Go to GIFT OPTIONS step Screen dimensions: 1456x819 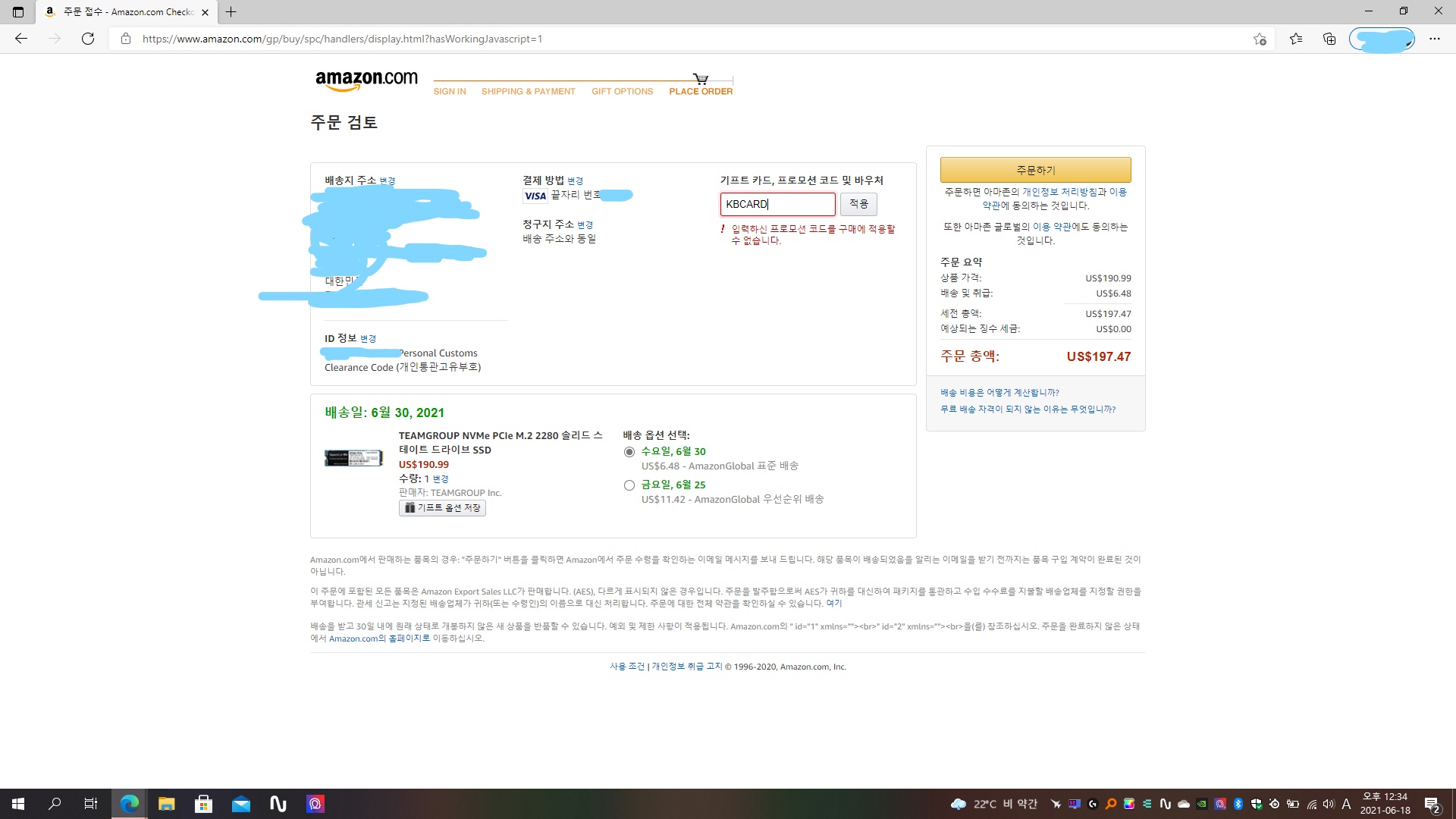(622, 91)
